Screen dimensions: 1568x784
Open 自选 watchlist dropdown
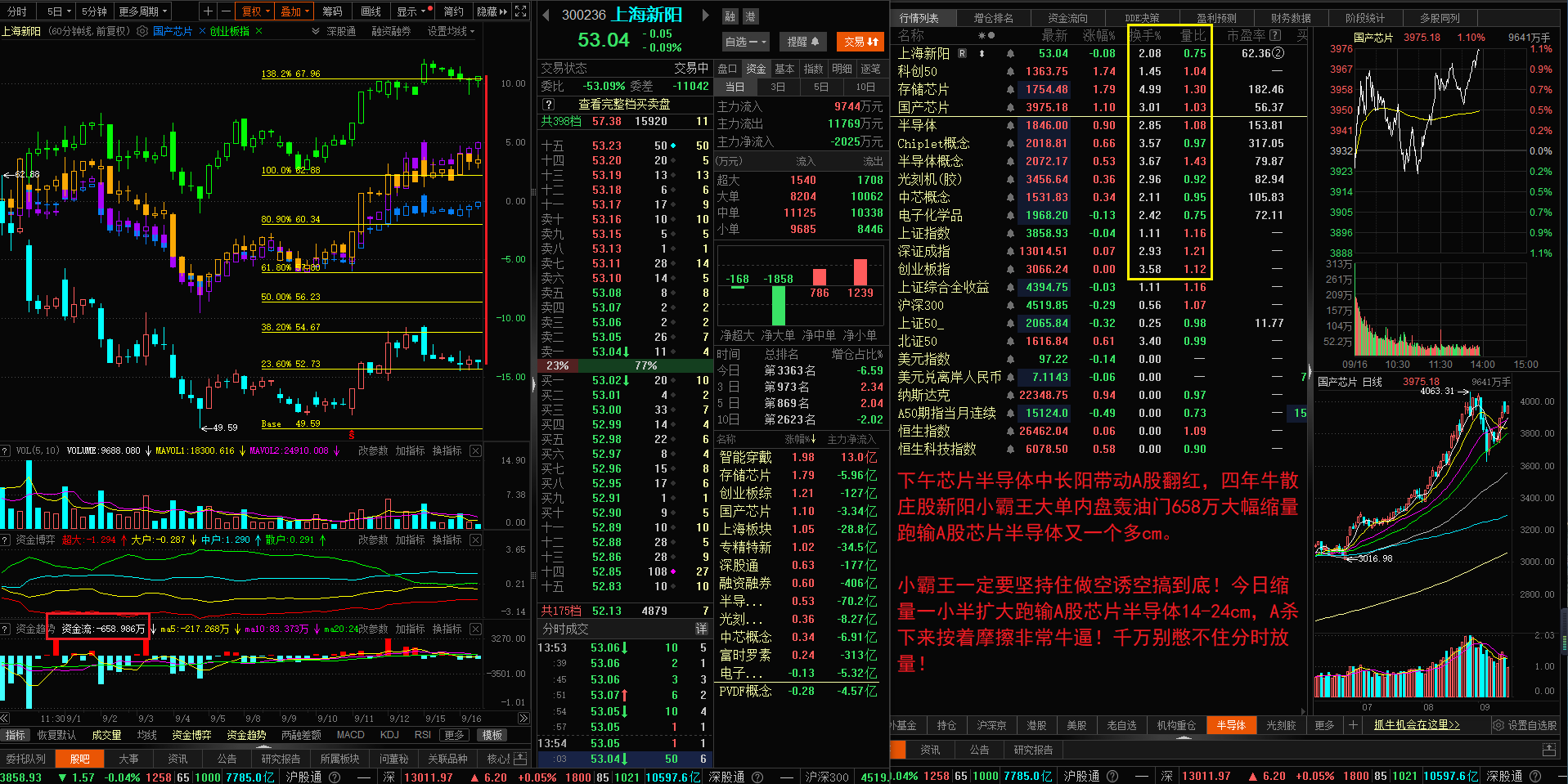click(746, 42)
